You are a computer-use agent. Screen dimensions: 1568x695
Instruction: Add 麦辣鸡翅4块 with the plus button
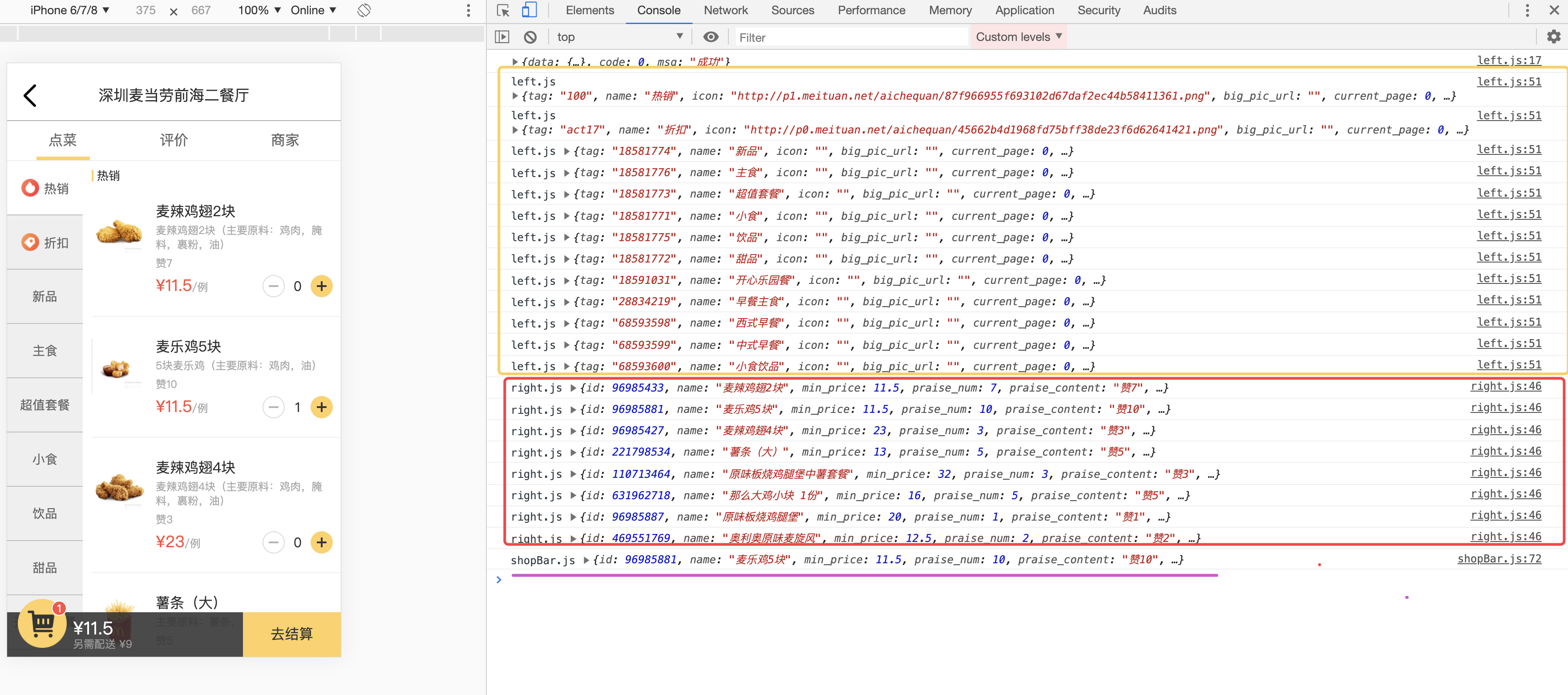click(321, 542)
